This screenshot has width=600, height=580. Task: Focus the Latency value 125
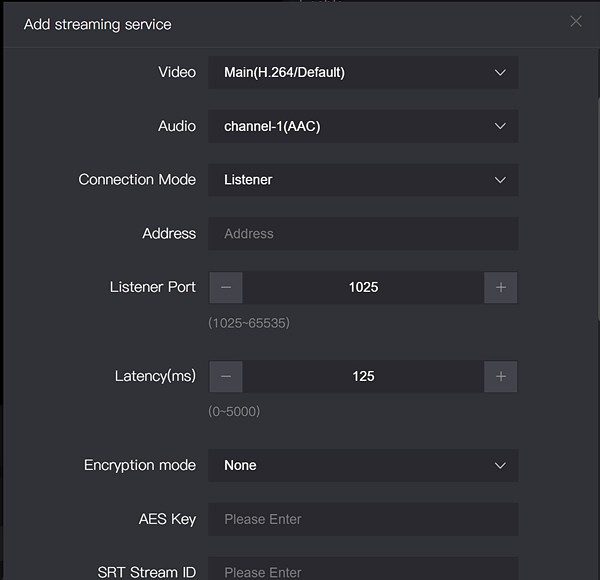click(x=363, y=376)
